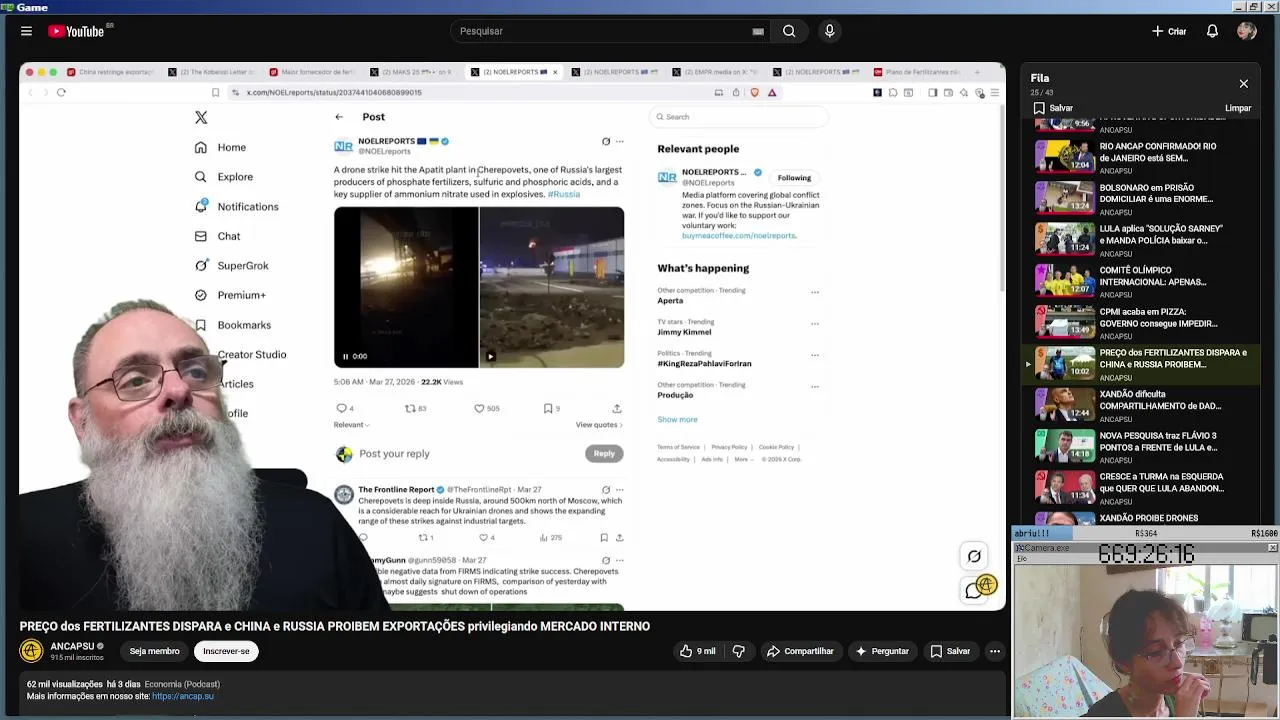This screenshot has height=720, width=1280.
Task: Click the 915 mil inscritos subscriber count
Action: coord(77,658)
